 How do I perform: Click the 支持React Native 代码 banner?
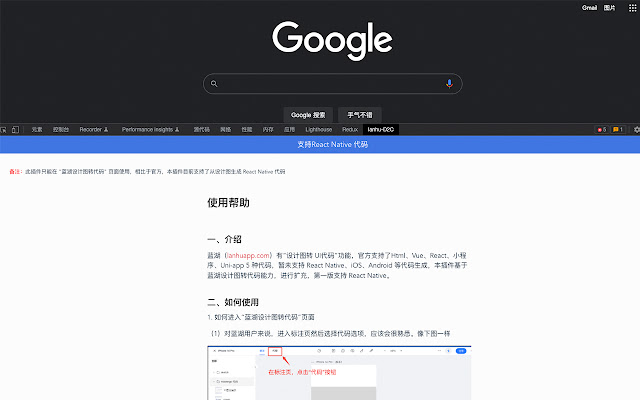click(x=320, y=144)
